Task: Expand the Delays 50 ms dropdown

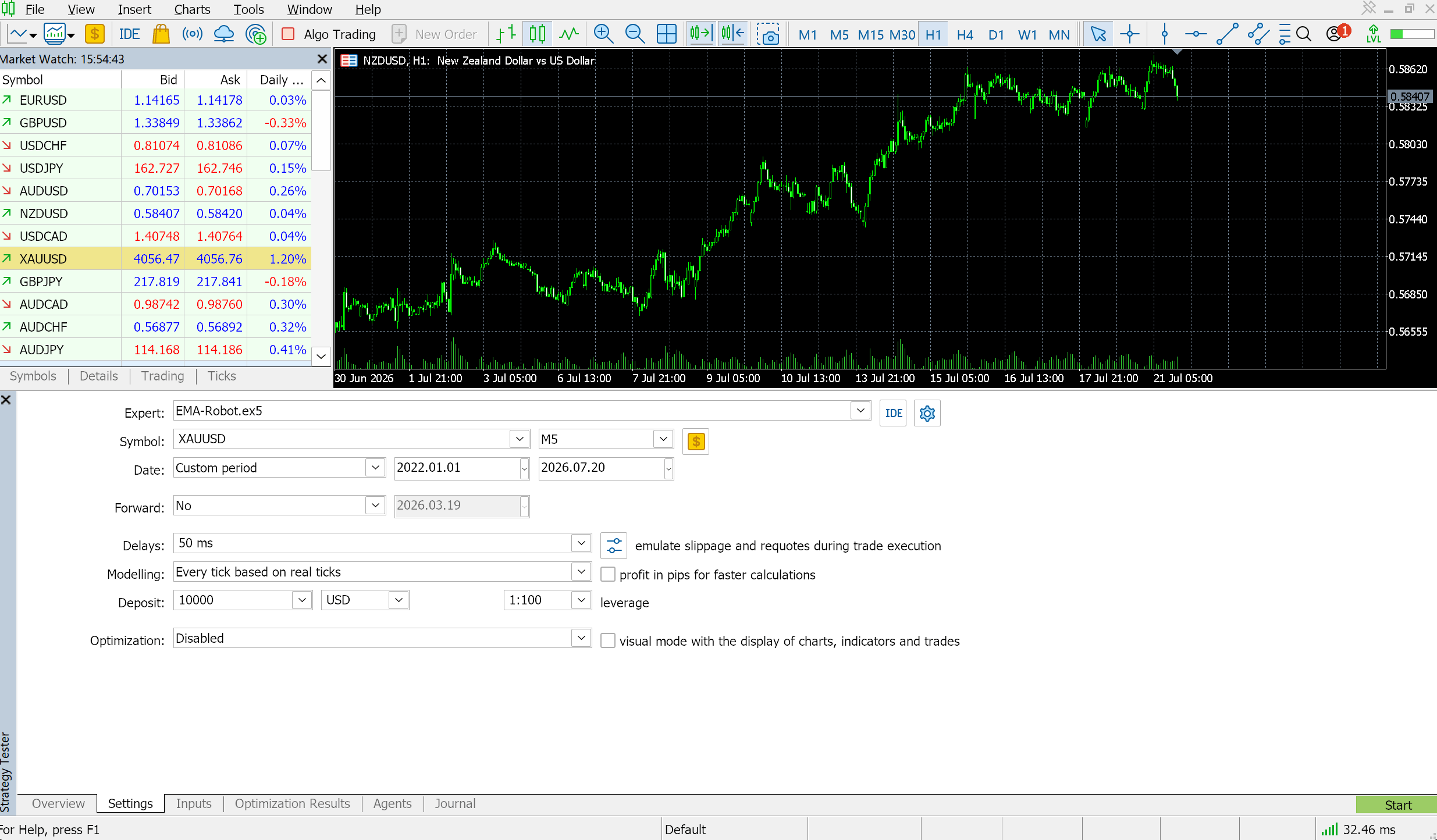Action: (581, 543)
